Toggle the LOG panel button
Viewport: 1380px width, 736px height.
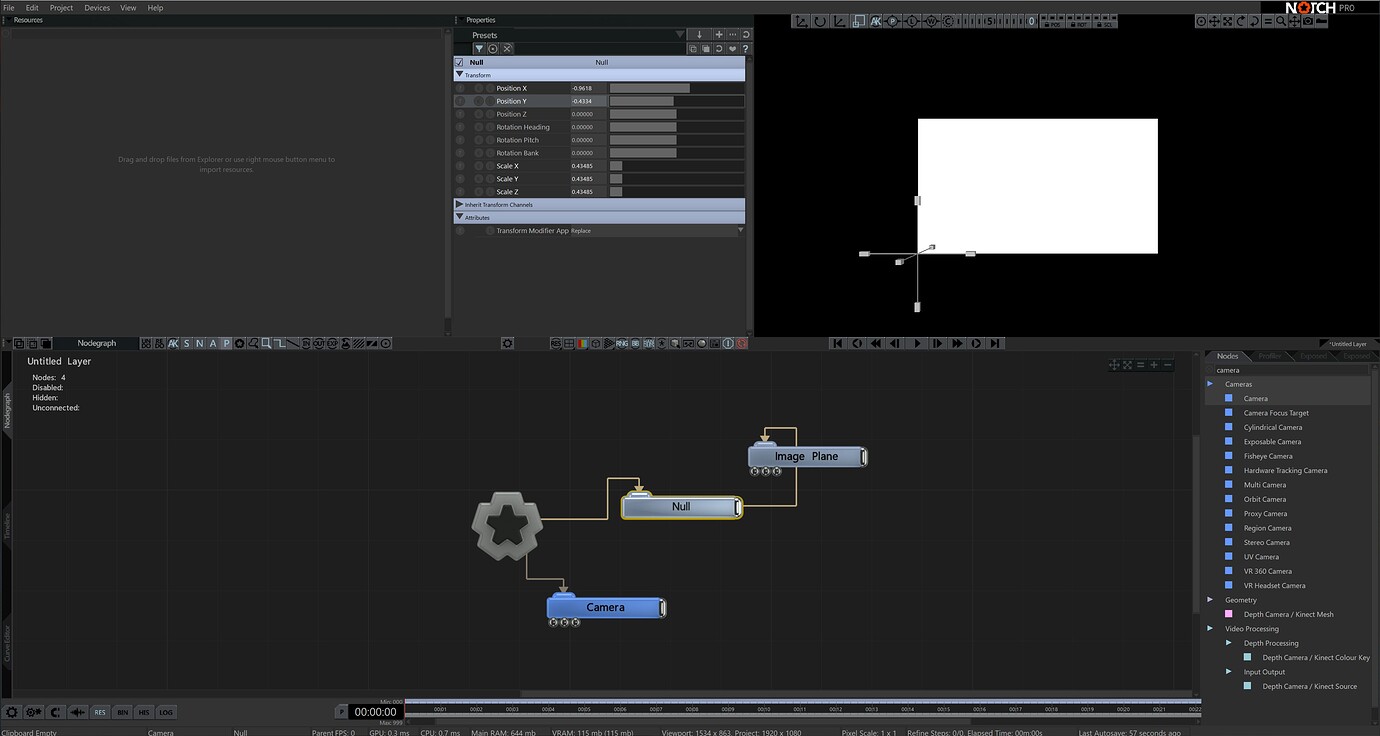click(x=166, y=712)
